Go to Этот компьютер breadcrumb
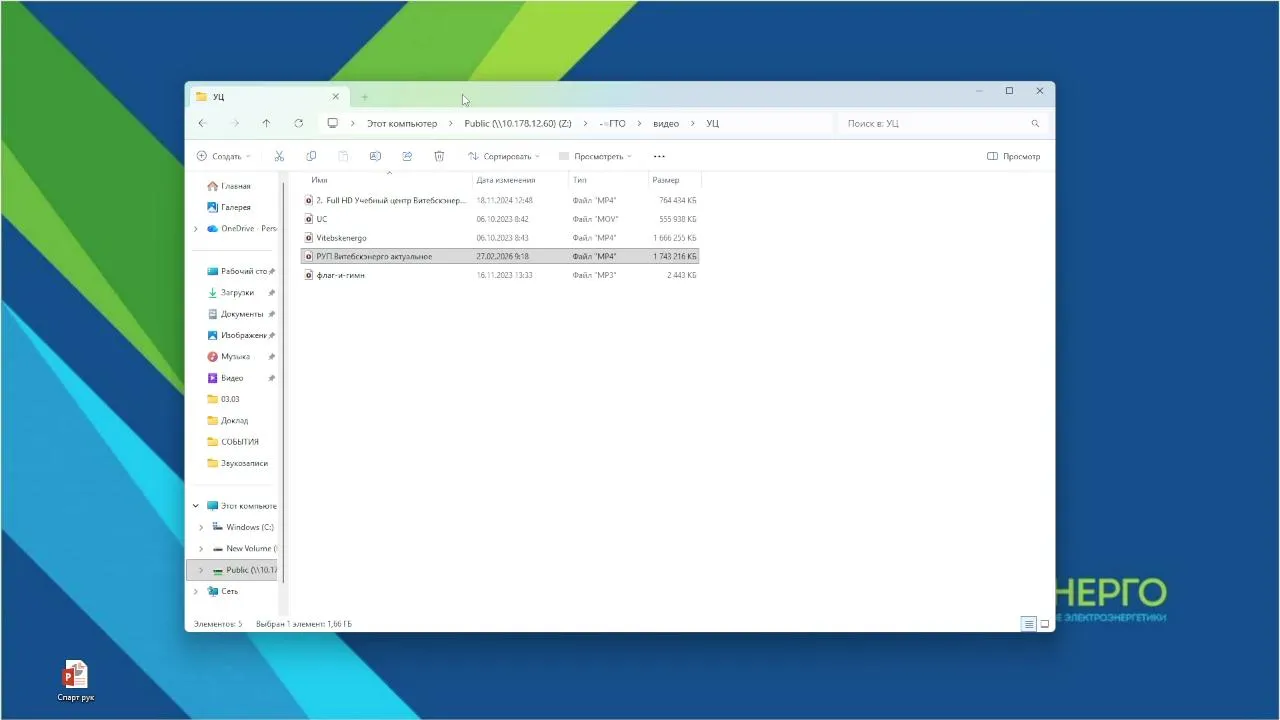The image size is (1280, 720). 402,123
